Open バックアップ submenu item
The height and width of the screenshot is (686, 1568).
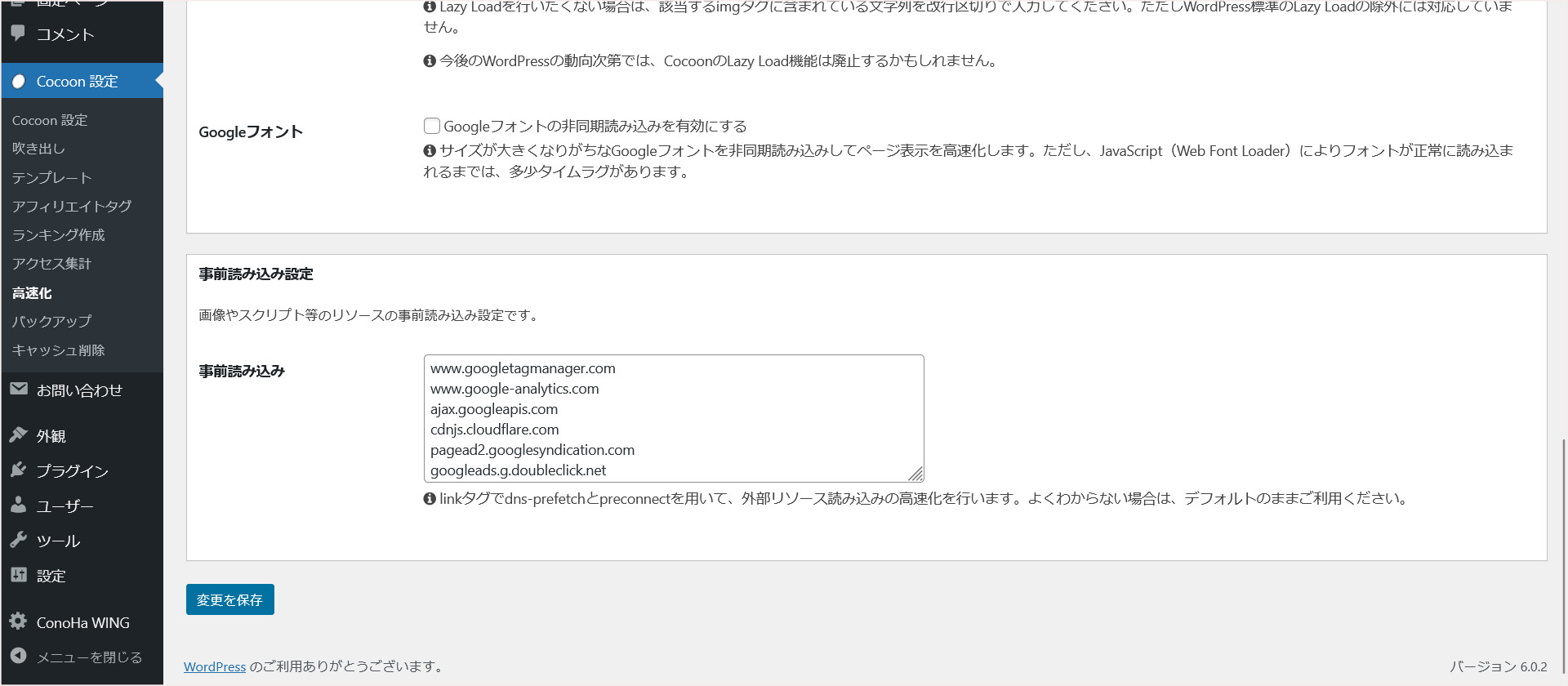[x=51, y=321]
